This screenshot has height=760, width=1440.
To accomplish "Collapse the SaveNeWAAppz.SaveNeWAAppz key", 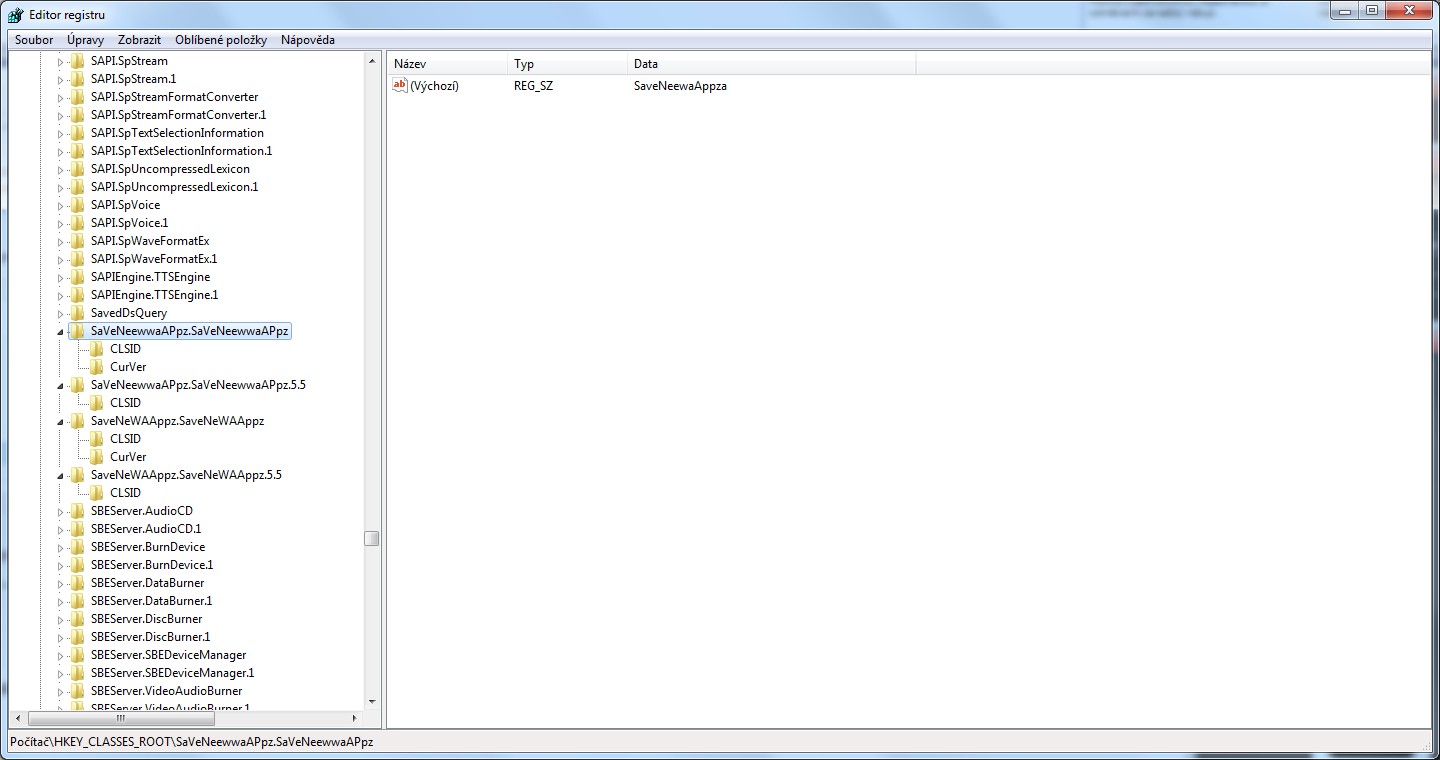I will (60, 422).
